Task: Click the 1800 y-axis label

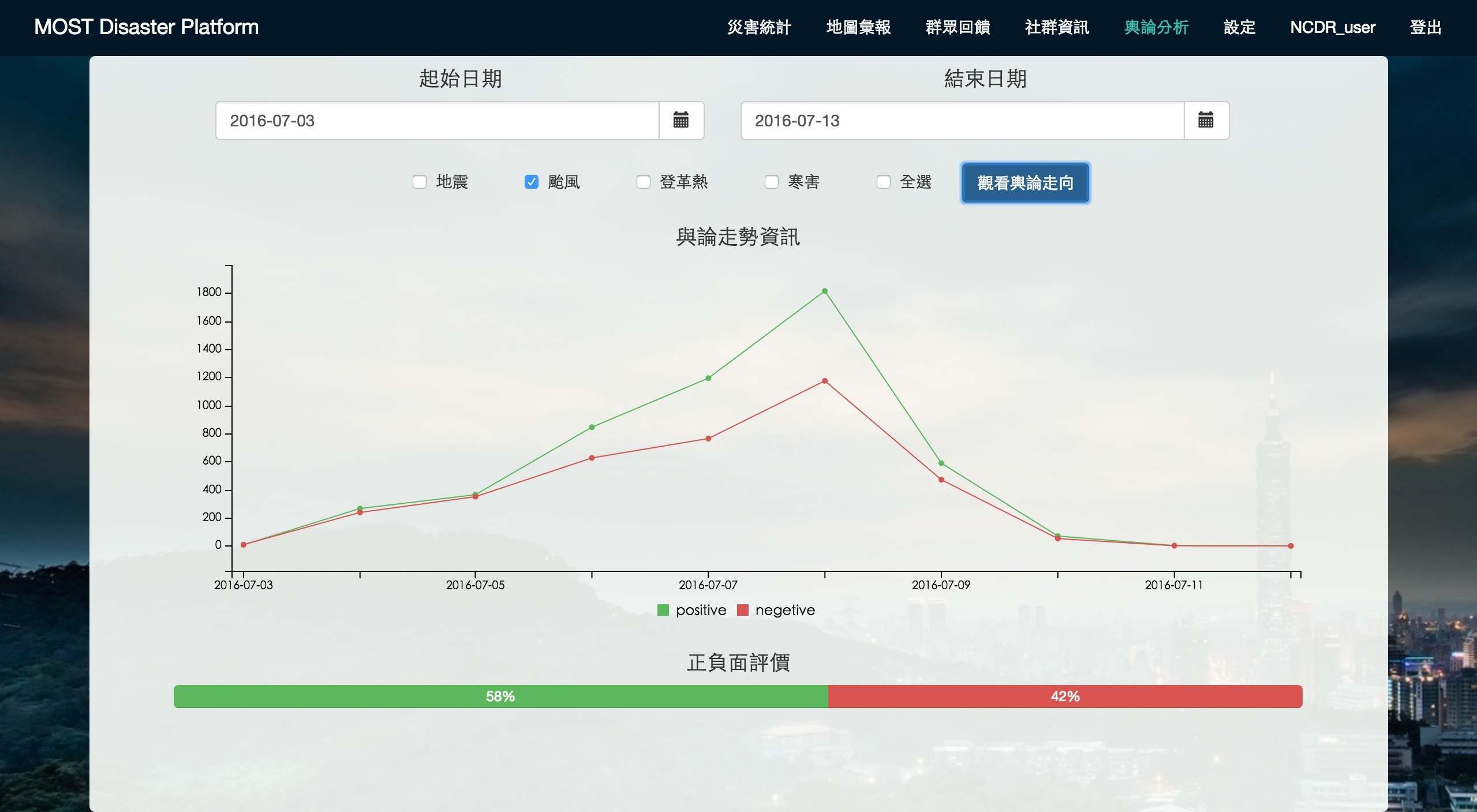Action: (x=209, y=292)
